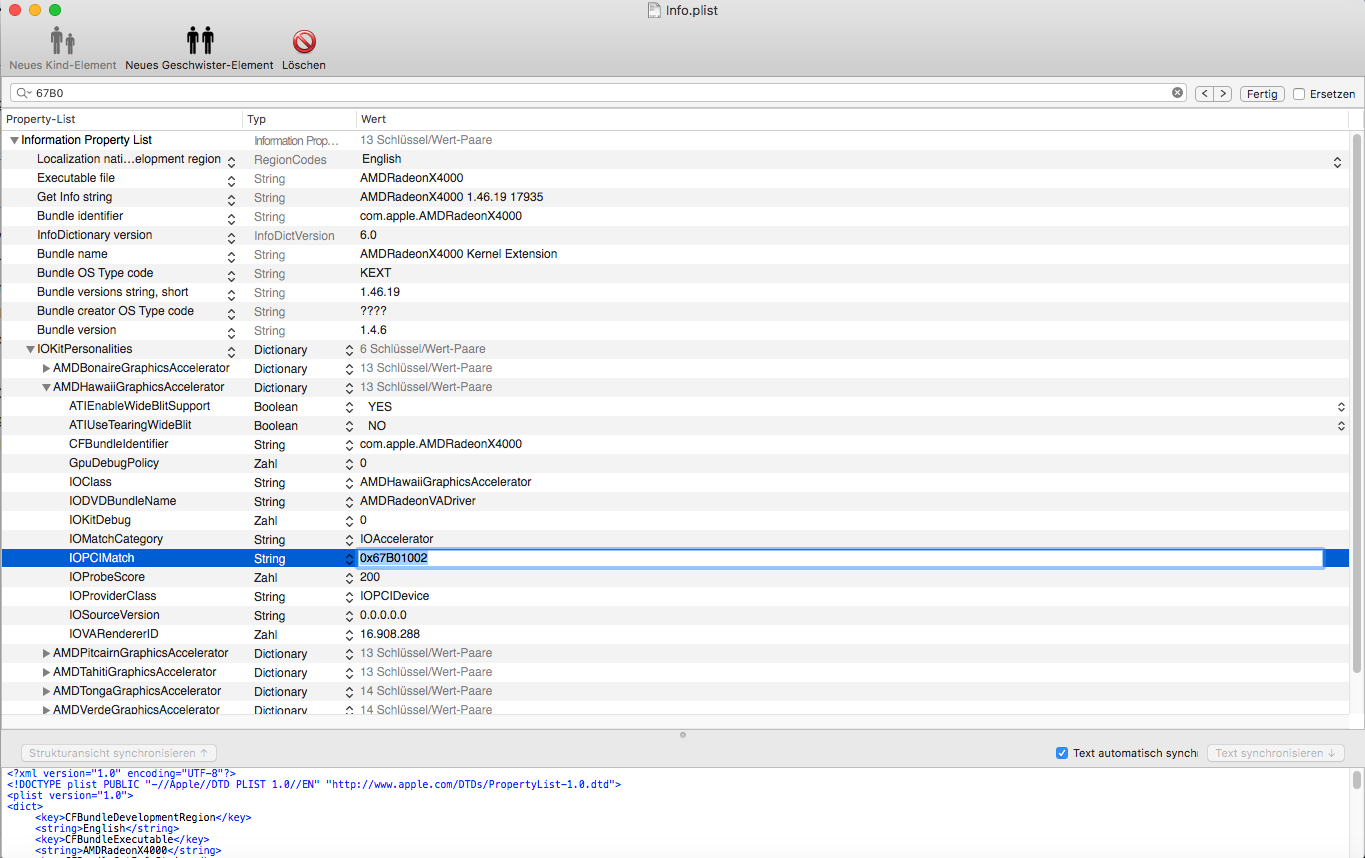Expand the AMDTahitiGraphicsAccelerator dictionary

(x=47, y=673)
